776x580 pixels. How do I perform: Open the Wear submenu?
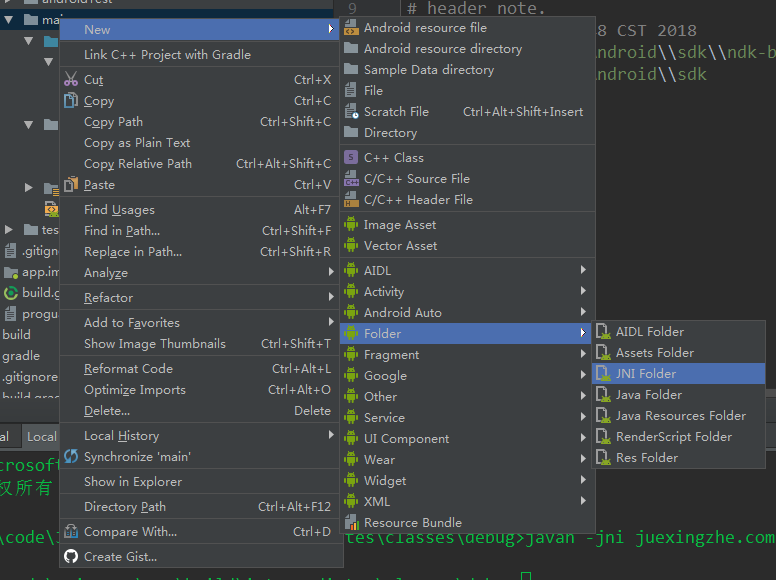[467, 459]
